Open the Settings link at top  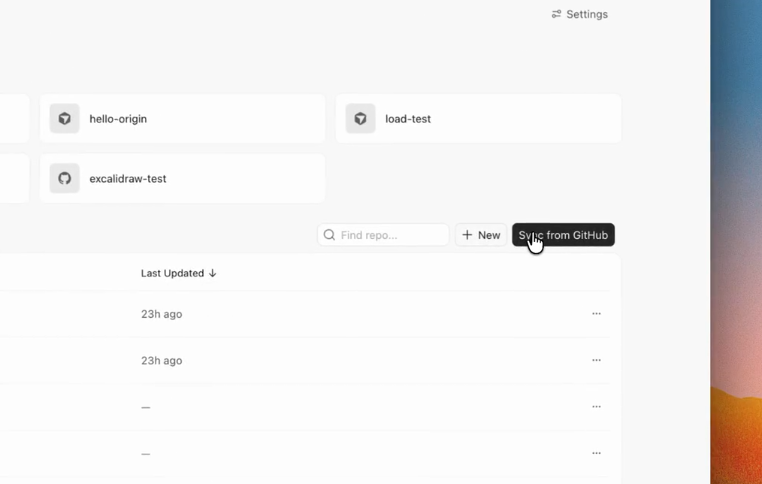[580, 14]
